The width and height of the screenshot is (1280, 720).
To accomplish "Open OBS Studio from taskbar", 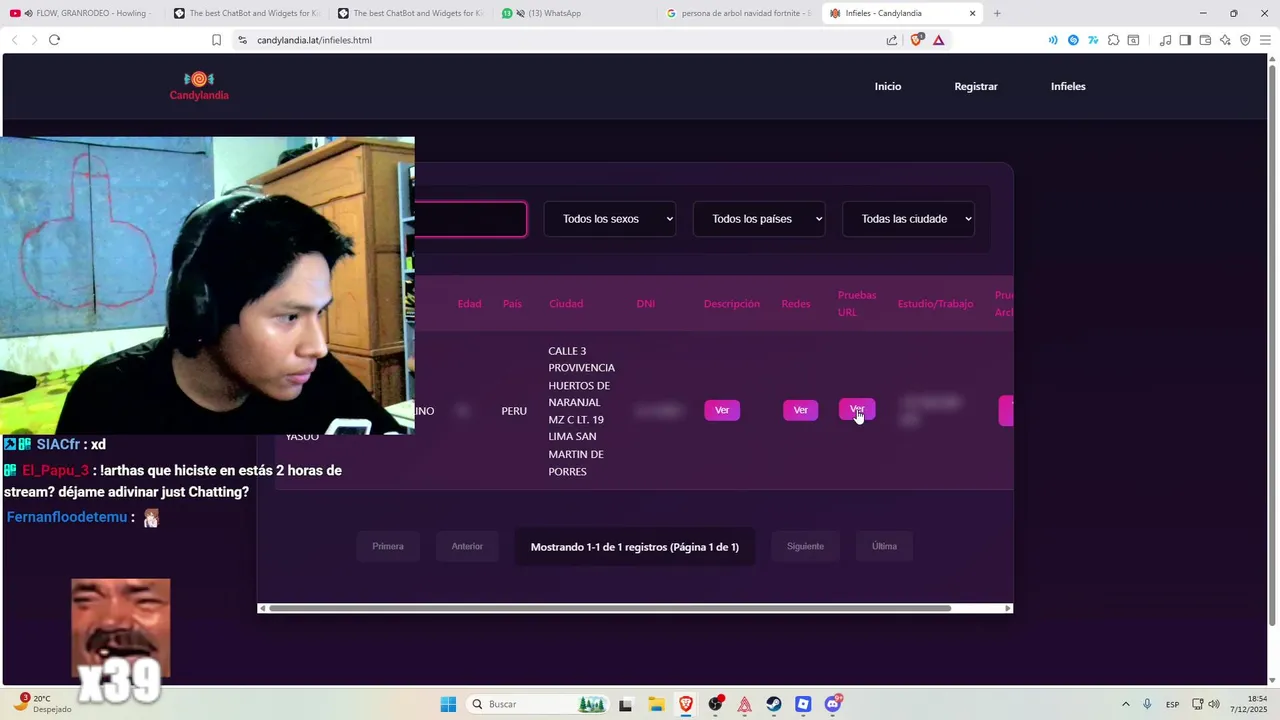I will (715, 704).
